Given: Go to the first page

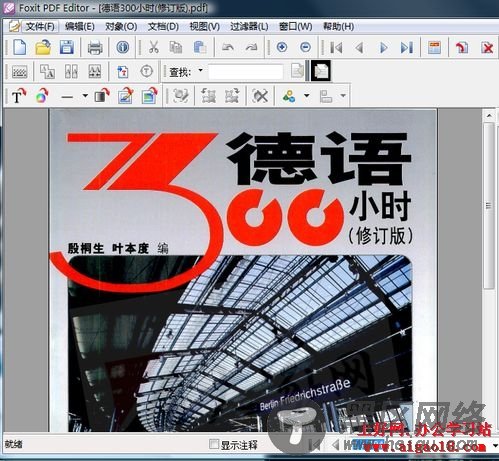Looking at the screenshot, I should tap(336, 48).
